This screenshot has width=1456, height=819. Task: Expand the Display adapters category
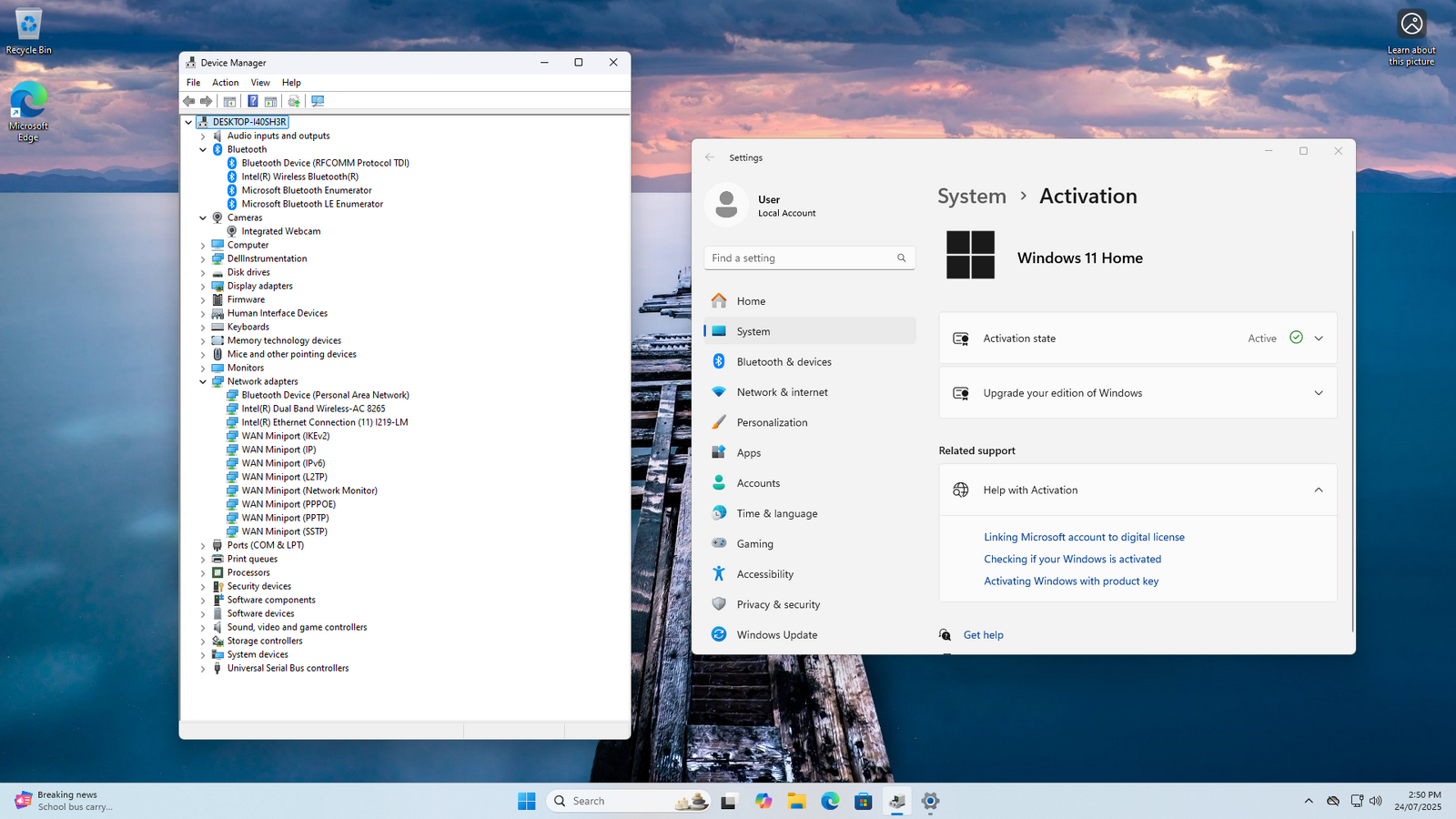coord(203,287)
